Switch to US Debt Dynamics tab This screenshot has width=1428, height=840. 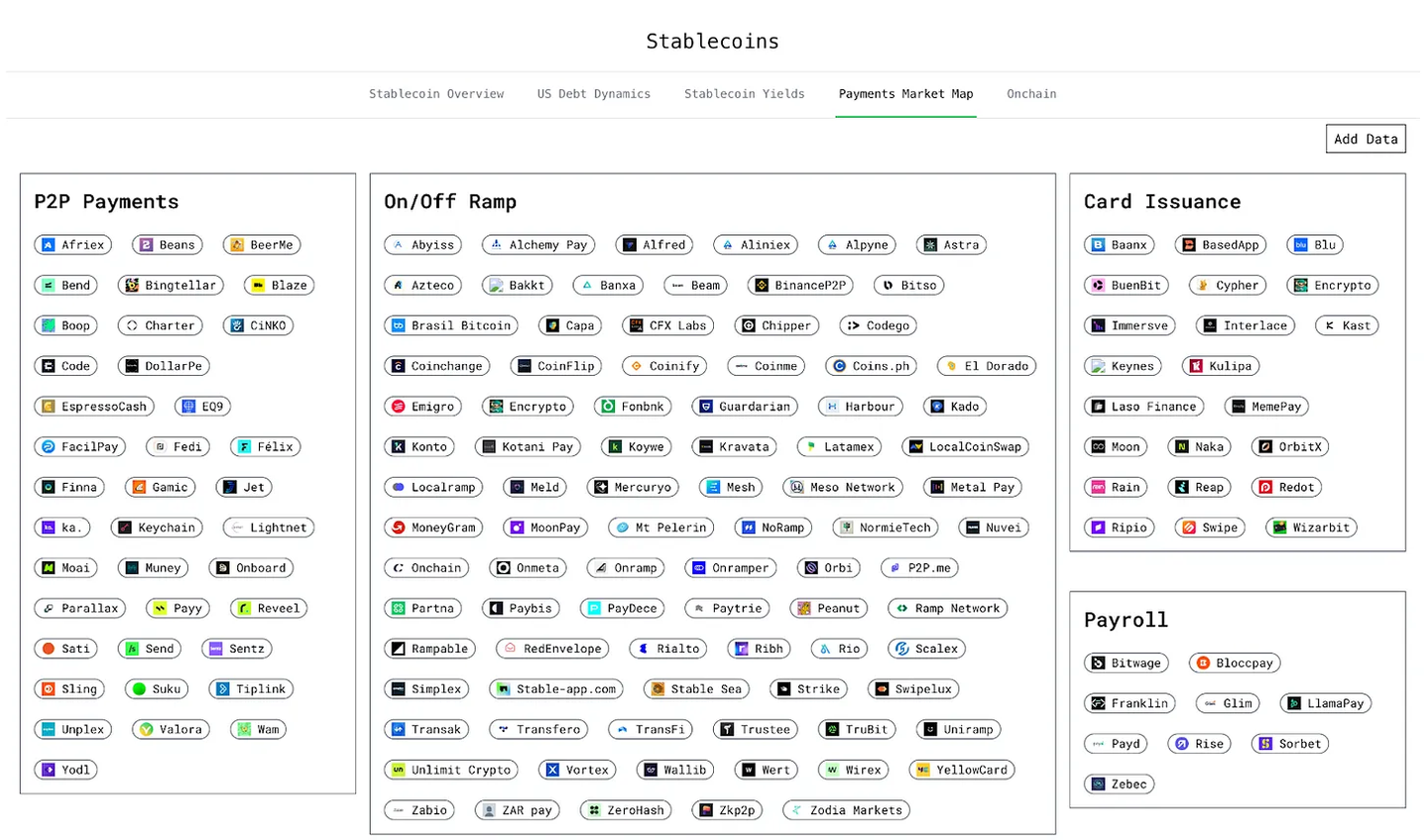coord(594,94)
